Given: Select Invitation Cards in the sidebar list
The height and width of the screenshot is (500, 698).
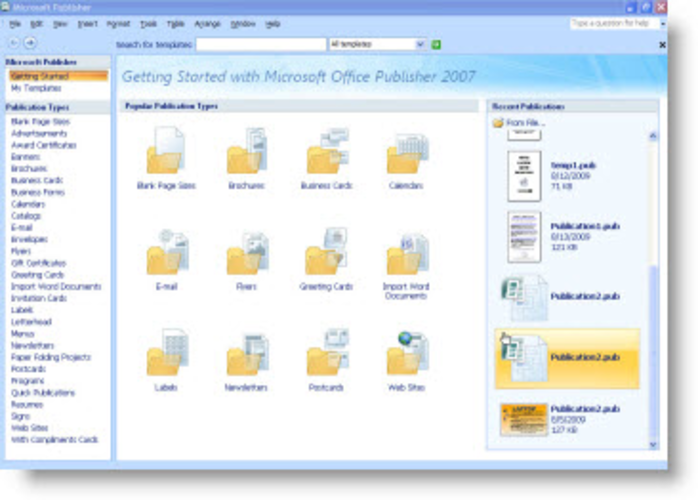Looking at the screenshot, I should tap(39, 298).
